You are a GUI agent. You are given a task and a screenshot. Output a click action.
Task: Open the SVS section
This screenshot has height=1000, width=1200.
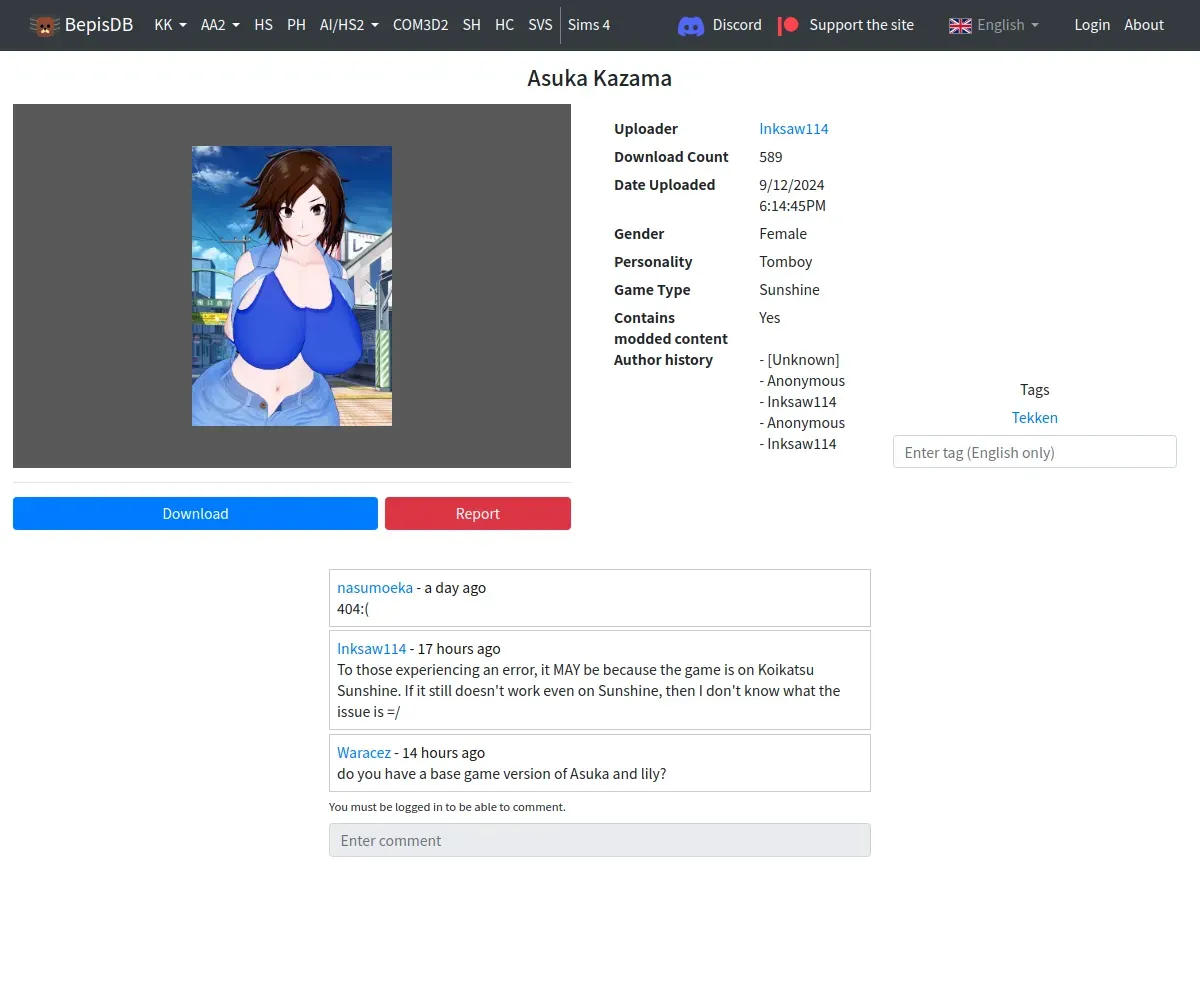tap(540, 25)
